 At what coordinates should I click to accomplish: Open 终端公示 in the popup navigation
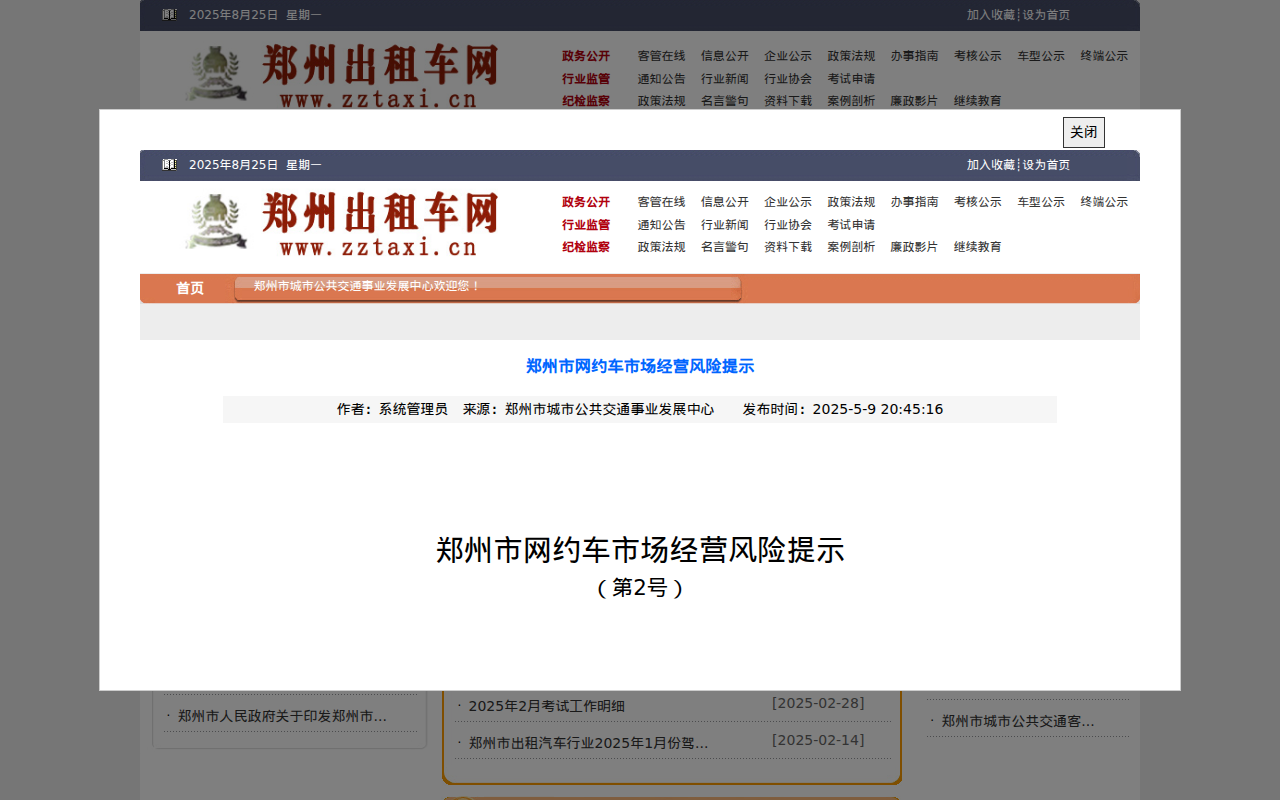(1104, 202)
